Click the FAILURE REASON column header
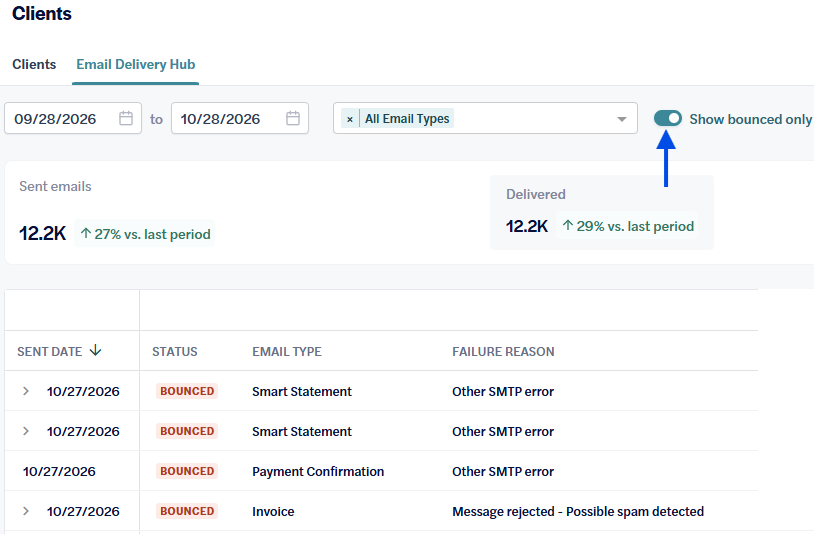816x534 pixels. click(x=503, y=352)
